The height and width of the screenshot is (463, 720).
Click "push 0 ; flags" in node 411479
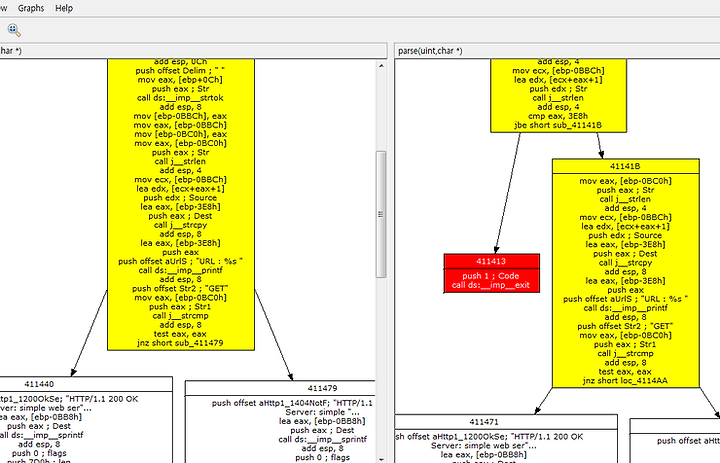pos(322,457)
